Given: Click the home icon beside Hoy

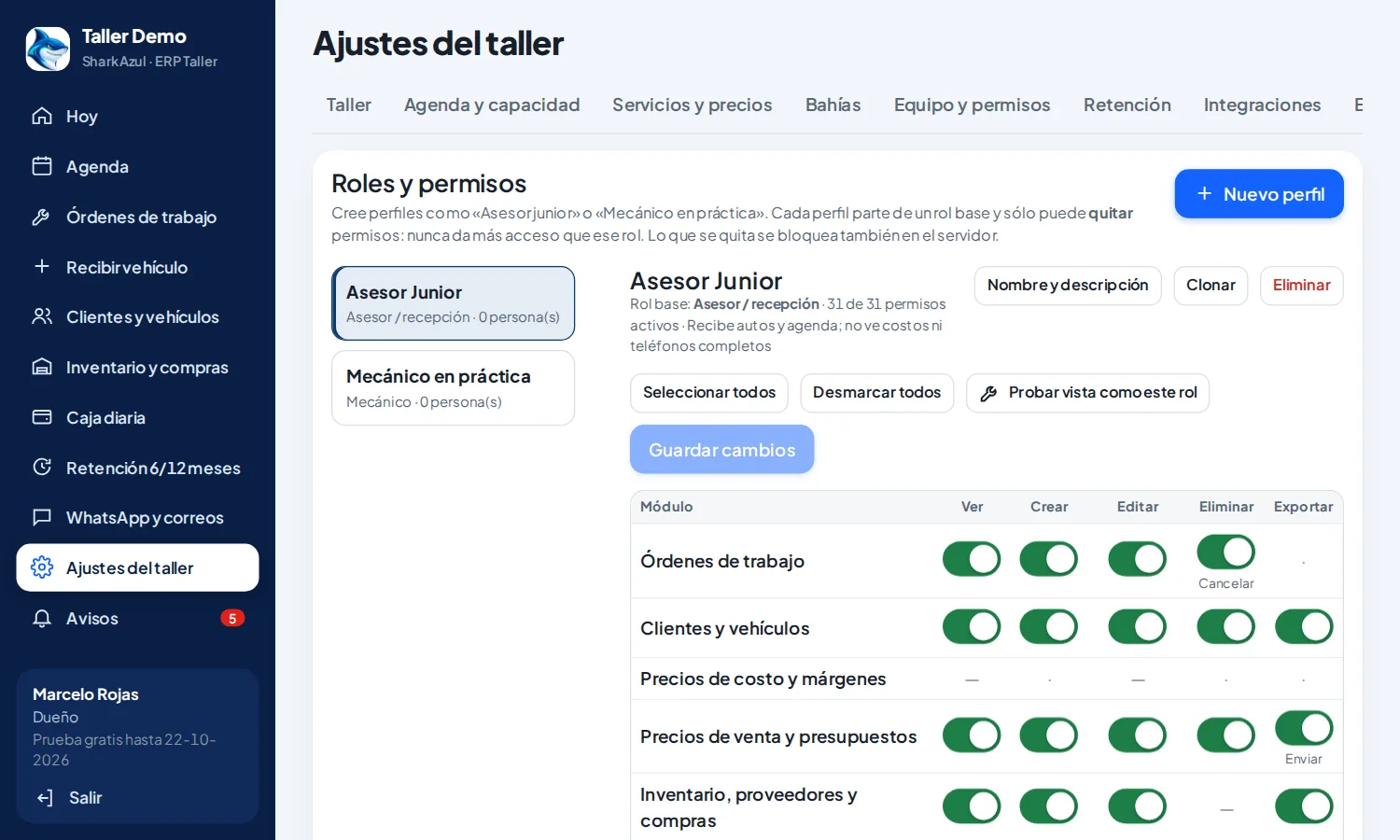Looking at the screenshot, I should [42, 116].
